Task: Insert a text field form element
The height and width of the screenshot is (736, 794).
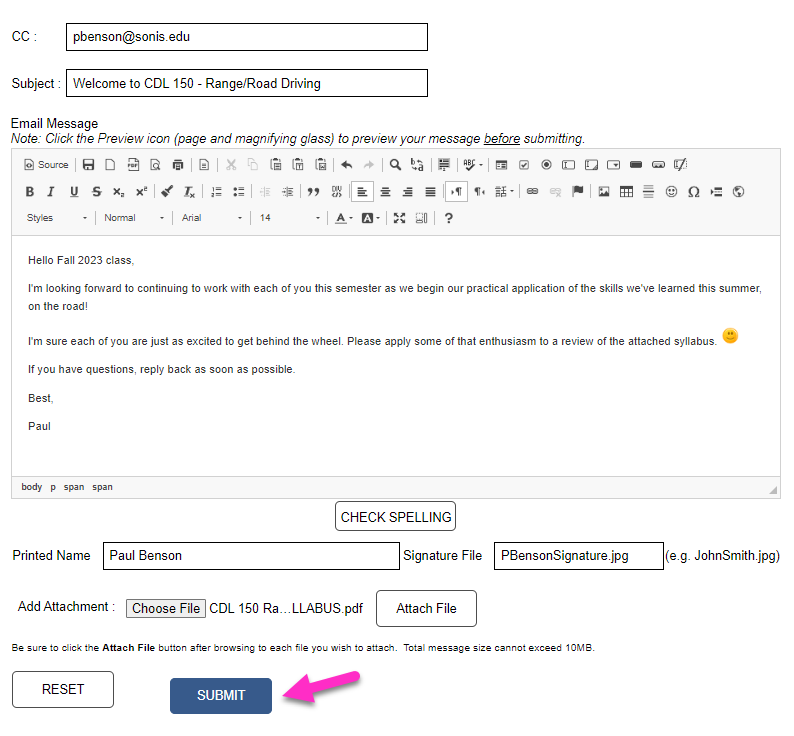Action: point(569,165)
